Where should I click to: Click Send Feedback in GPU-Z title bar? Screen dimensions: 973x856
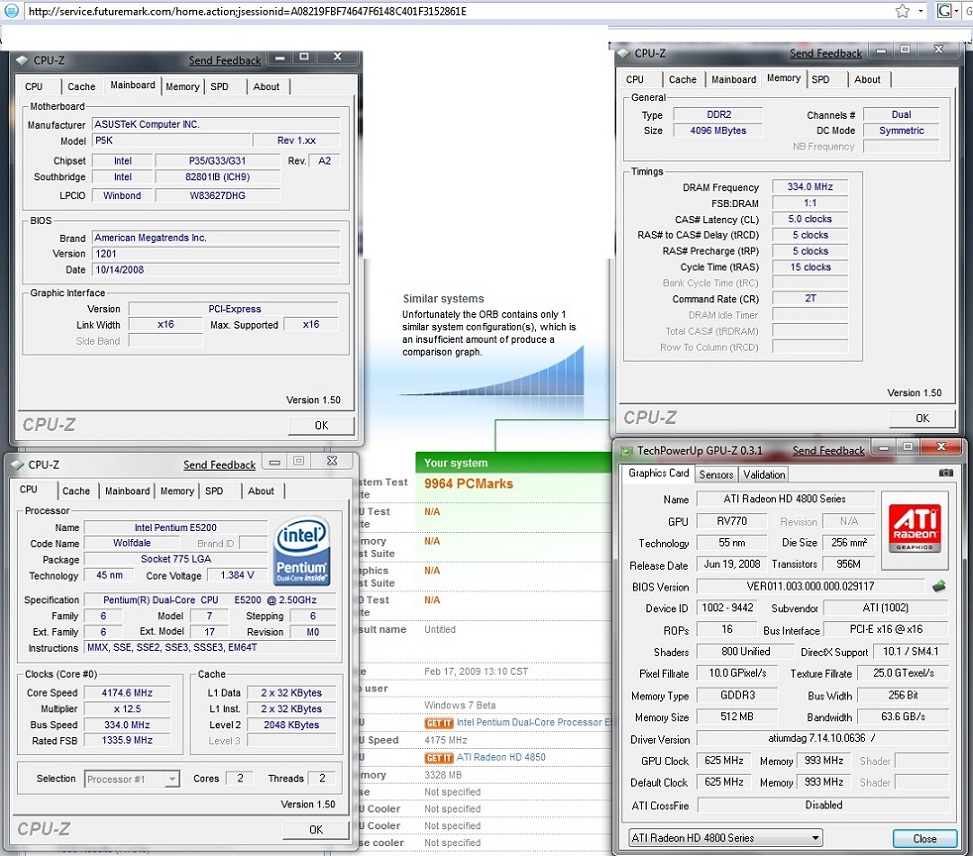coord(828,451)
